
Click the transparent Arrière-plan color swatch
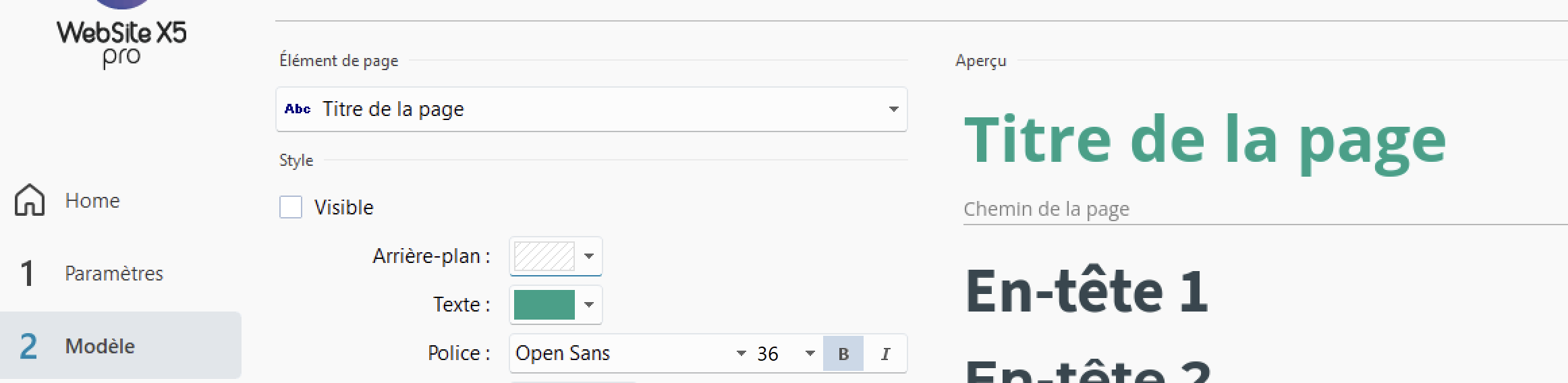coord(544,256)
